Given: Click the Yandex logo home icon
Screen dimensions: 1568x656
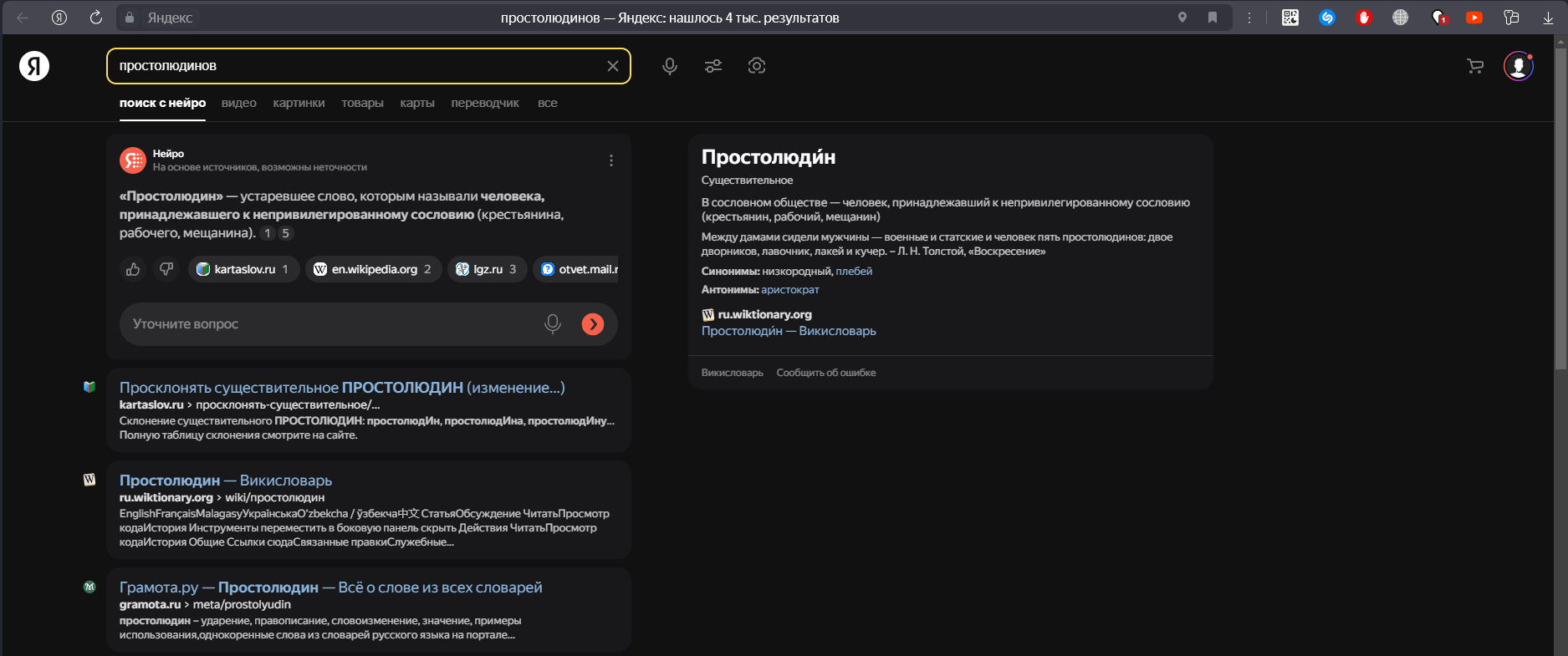Looking at the screenshot, I should click(x=34, y=66).
